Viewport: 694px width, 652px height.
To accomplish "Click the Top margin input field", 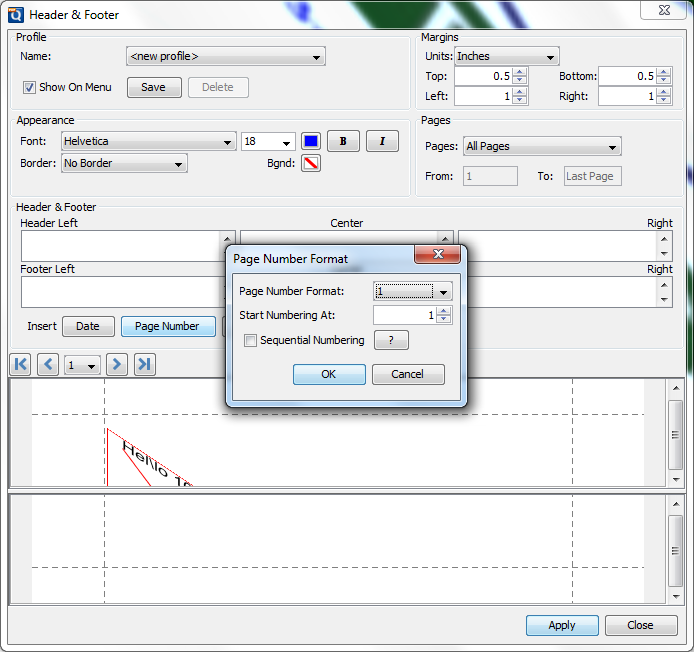I will pyautogui.click(x=484, y=76).
